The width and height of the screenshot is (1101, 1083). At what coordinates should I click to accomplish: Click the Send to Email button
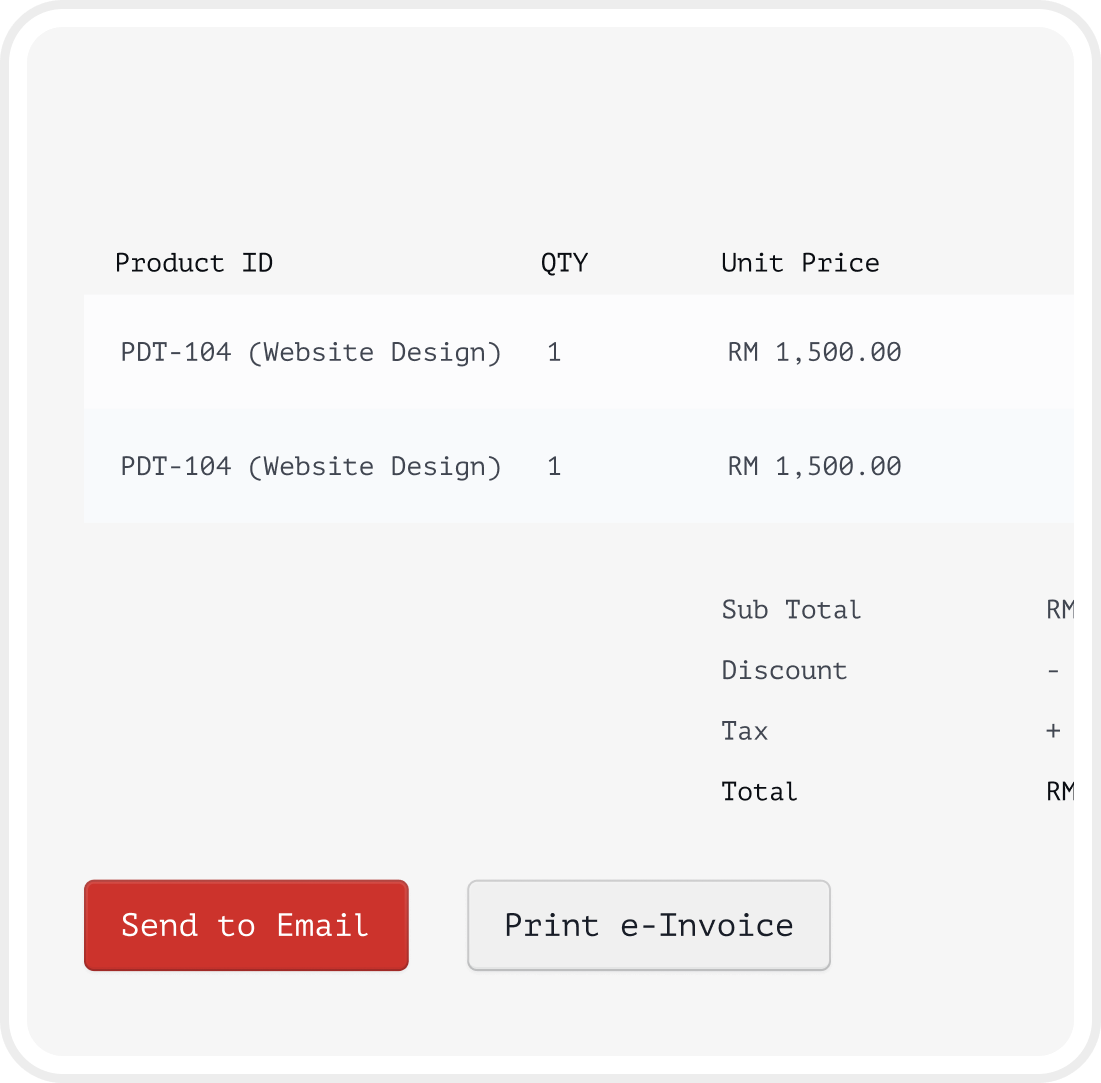(245, 925)
